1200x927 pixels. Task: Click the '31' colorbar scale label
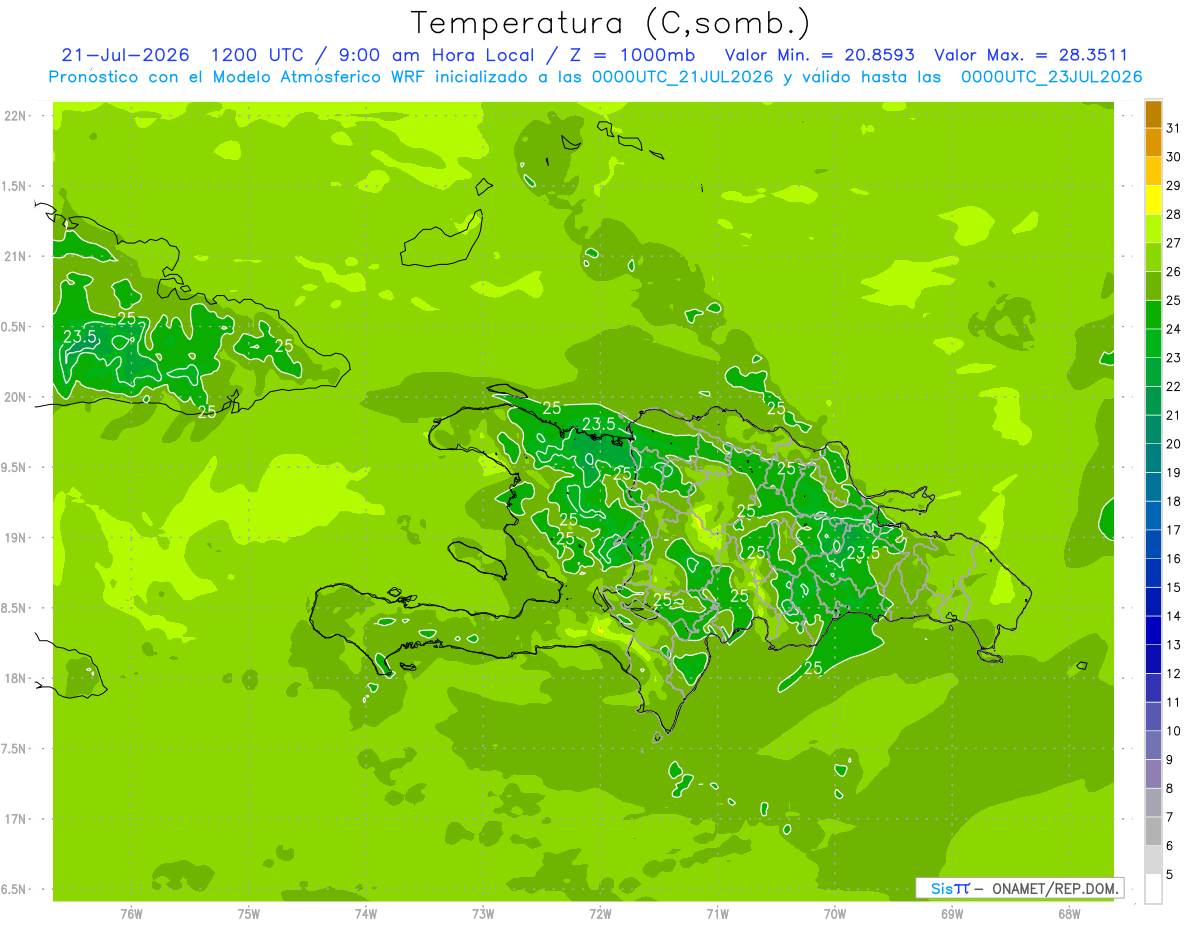(1174, 128)
